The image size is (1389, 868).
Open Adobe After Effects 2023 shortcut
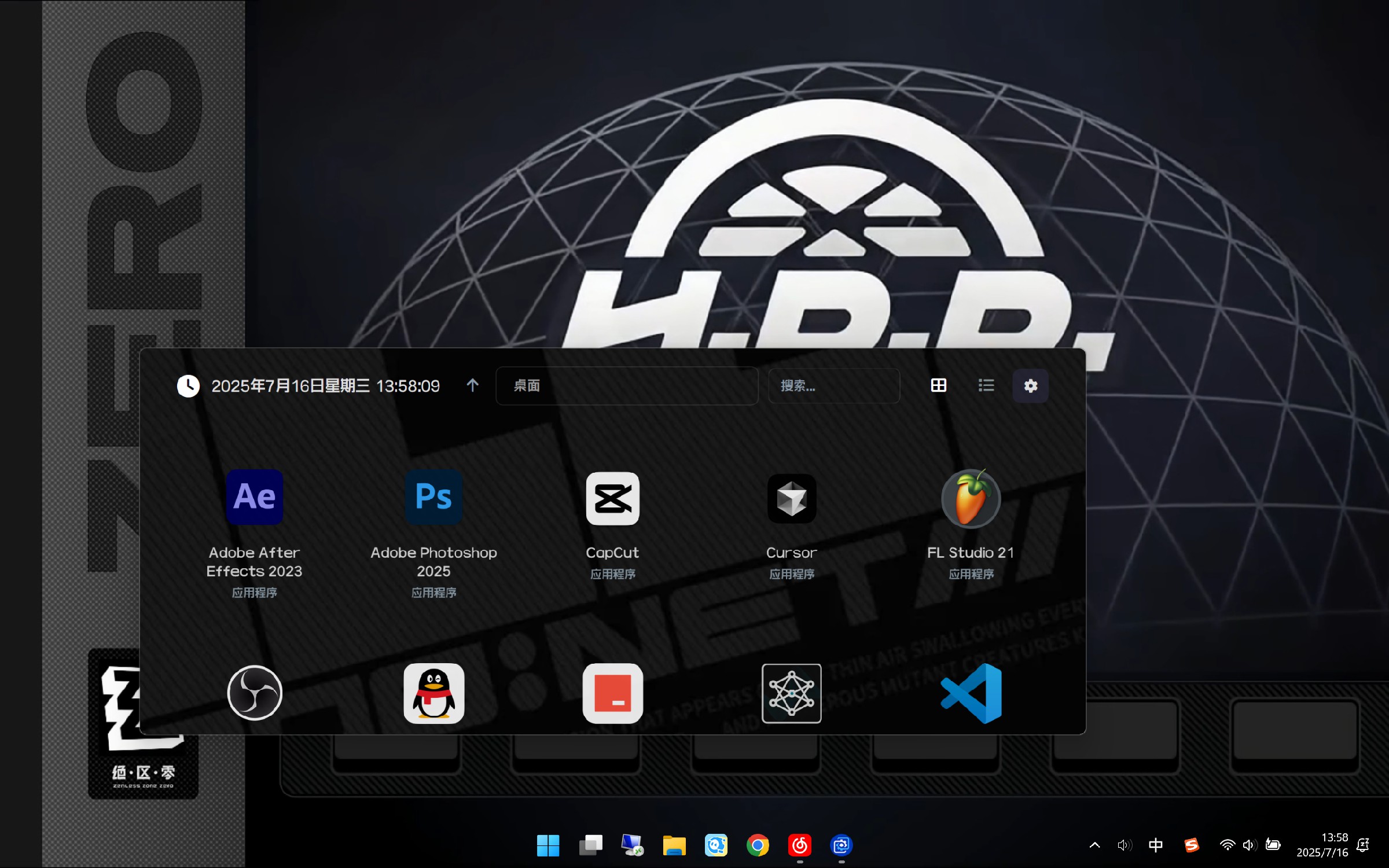(x=255, y=496)
